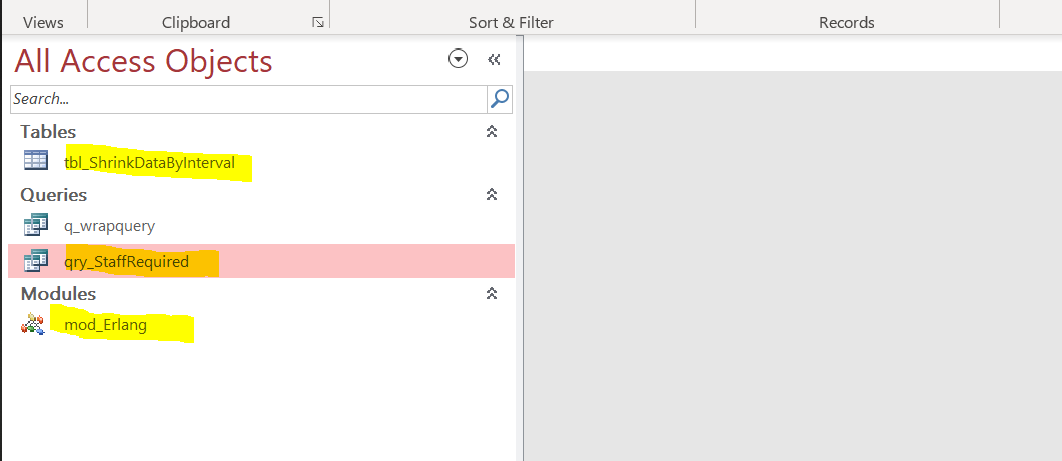Click the mod_Erlang module icon
1062x461 pixels.
coord(34,324)
